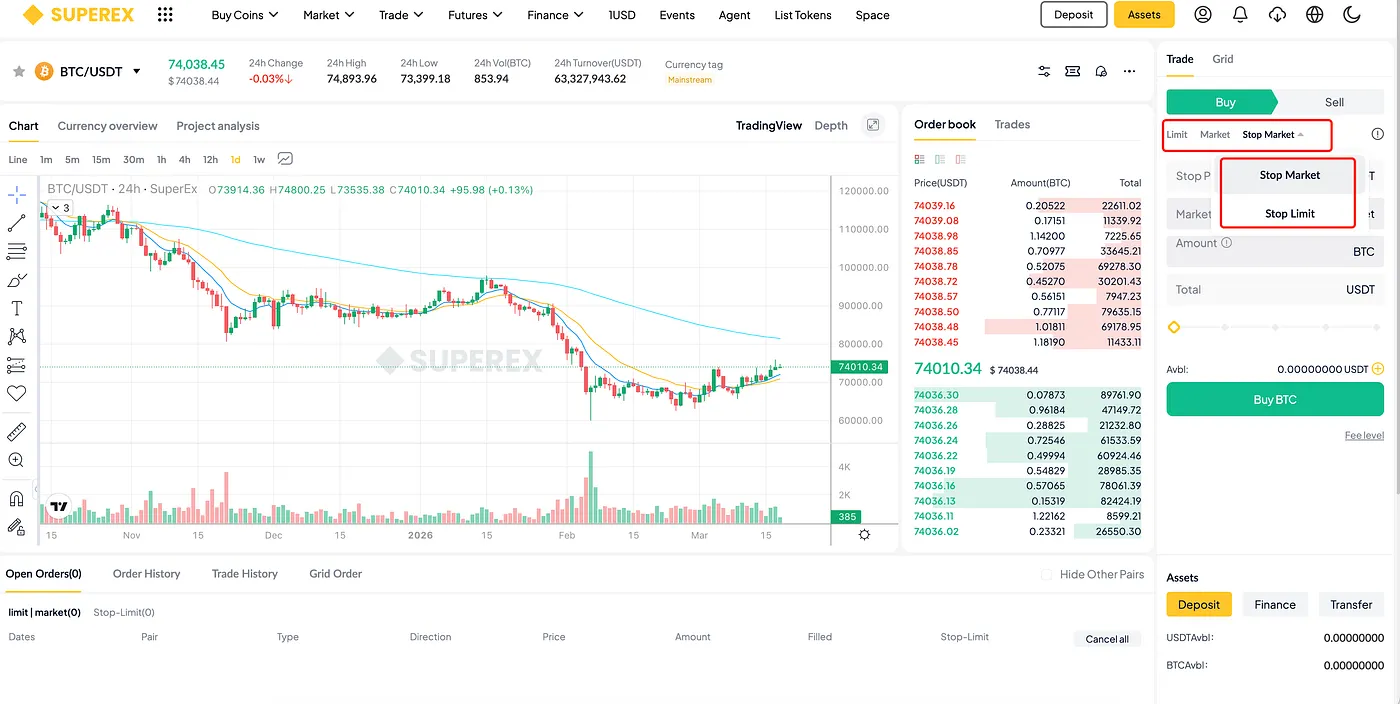Switch chart to TradingView mode
Viewport: 1400px width, 704px height.
coord(769,126)
